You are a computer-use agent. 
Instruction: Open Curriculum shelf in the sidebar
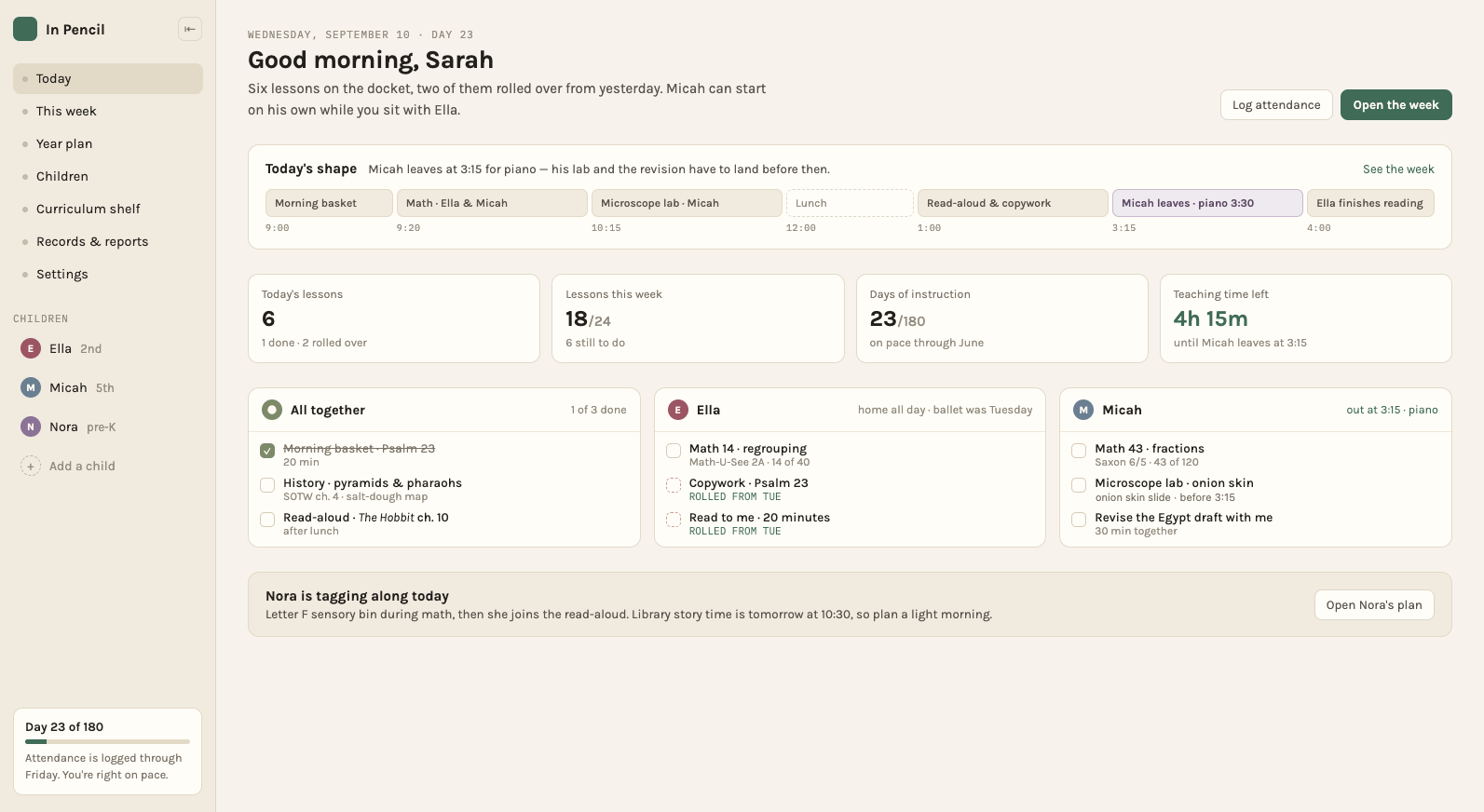108,209
